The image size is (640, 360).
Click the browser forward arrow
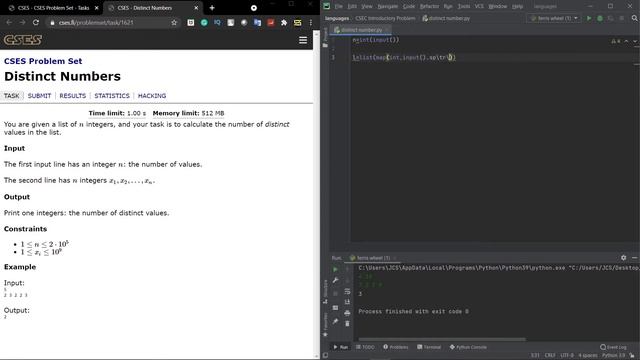(22, 22)
